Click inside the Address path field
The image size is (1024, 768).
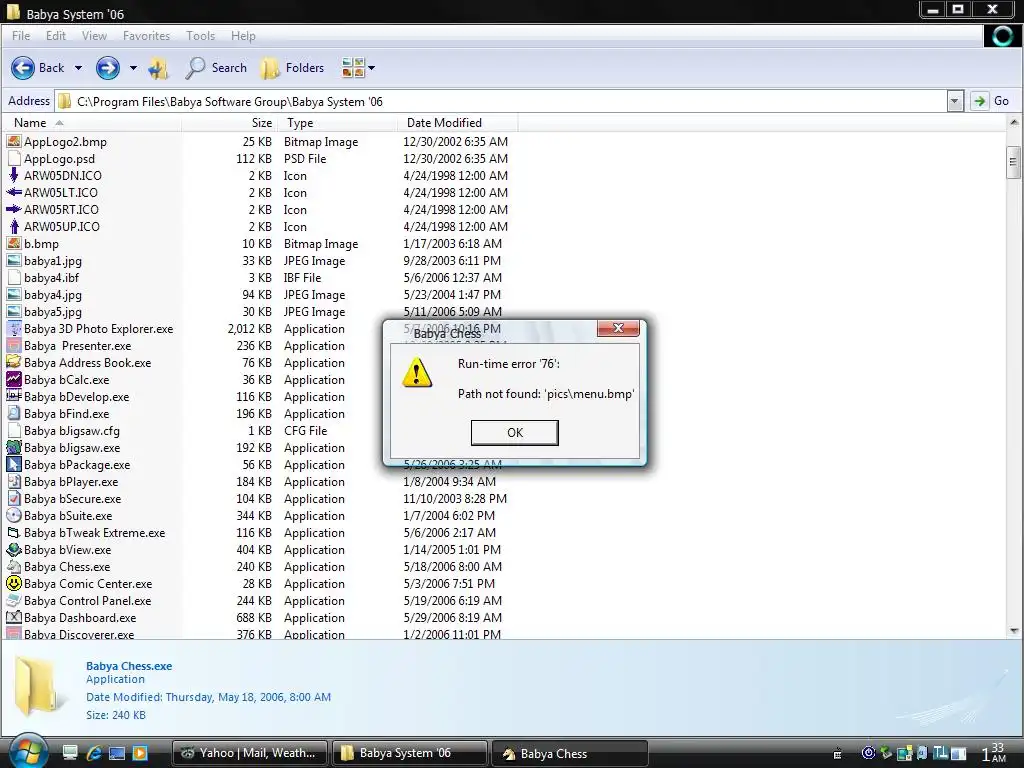[500, 101]
